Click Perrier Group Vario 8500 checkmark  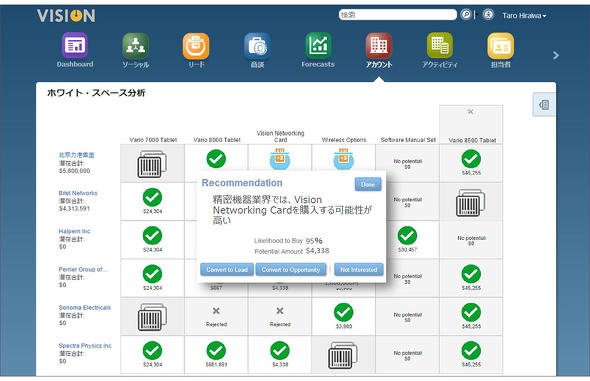pyautogui.click(x=471, y=274)
